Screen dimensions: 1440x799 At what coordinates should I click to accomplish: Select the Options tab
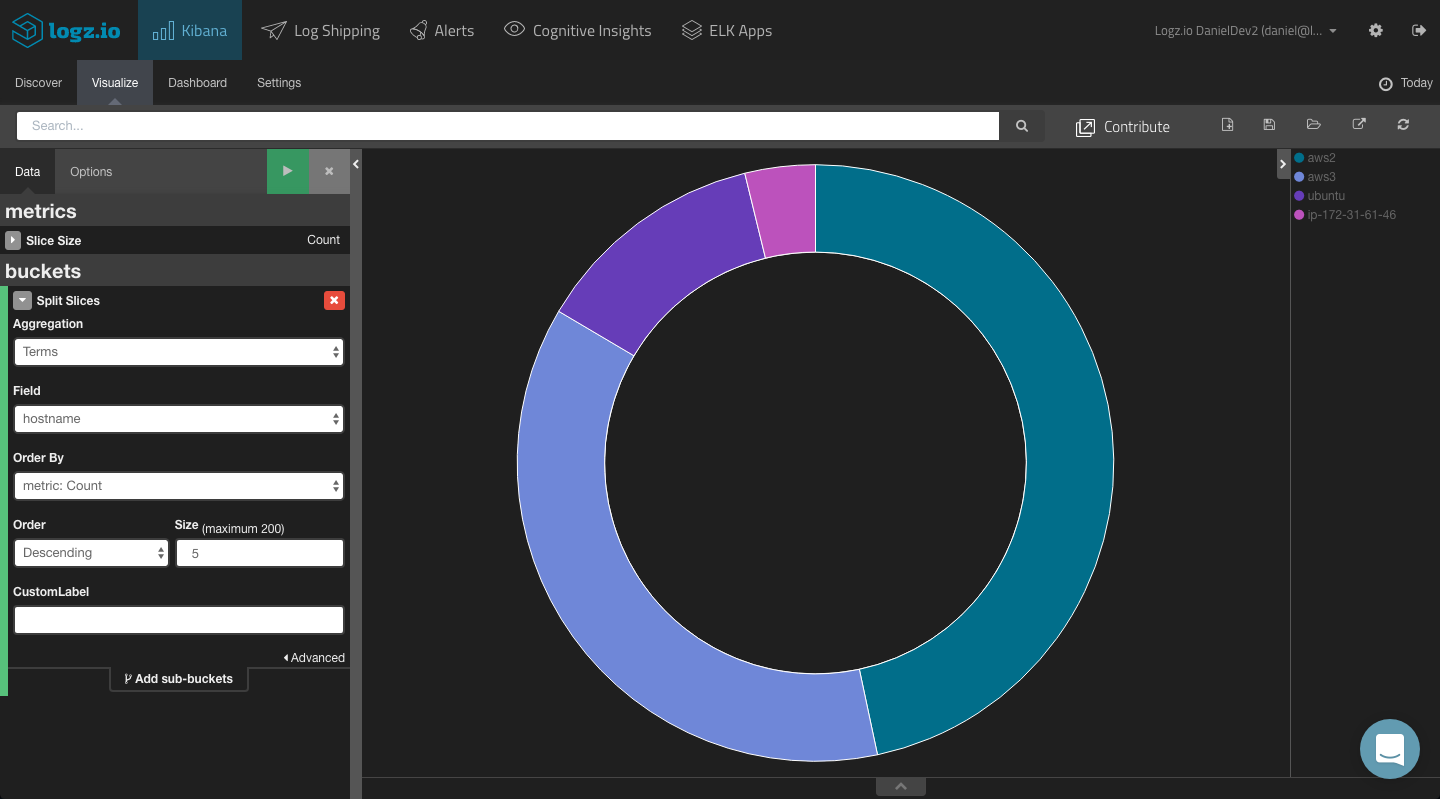pos(91,172)
